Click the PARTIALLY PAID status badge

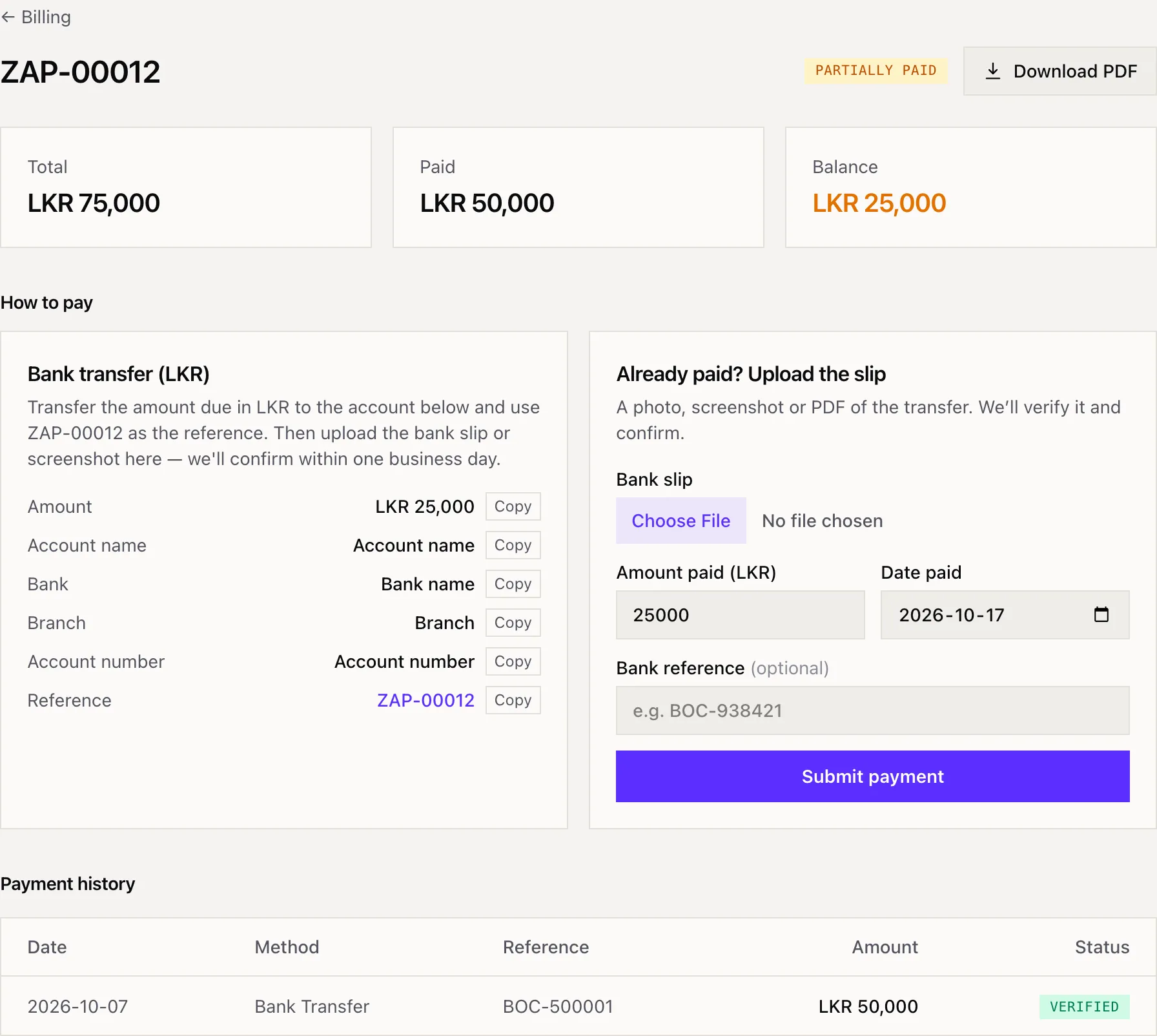[875, 70]
